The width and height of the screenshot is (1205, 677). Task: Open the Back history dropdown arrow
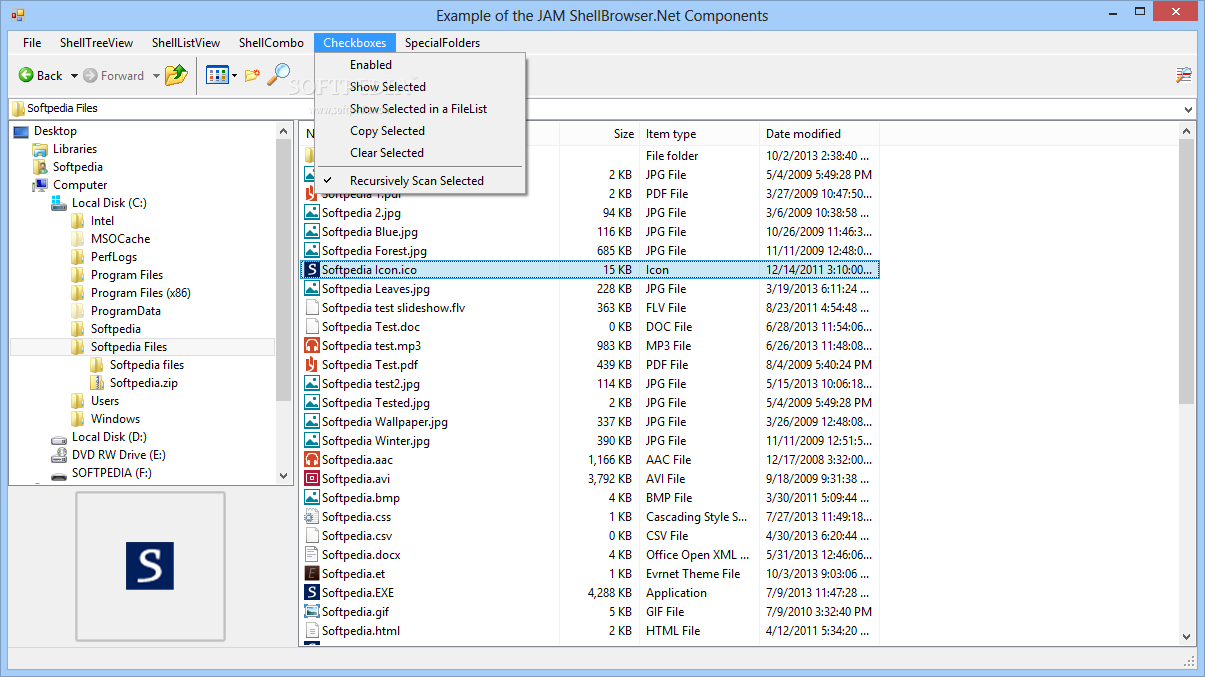click(73, 76)
